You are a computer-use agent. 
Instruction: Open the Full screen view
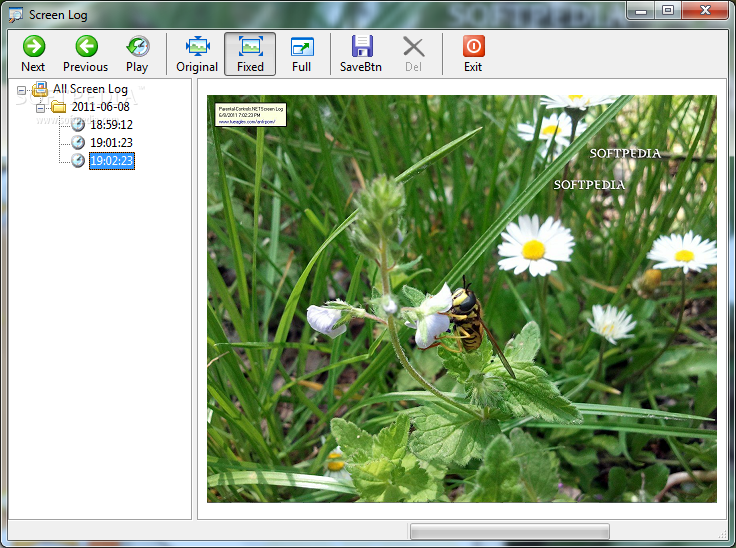301,54
